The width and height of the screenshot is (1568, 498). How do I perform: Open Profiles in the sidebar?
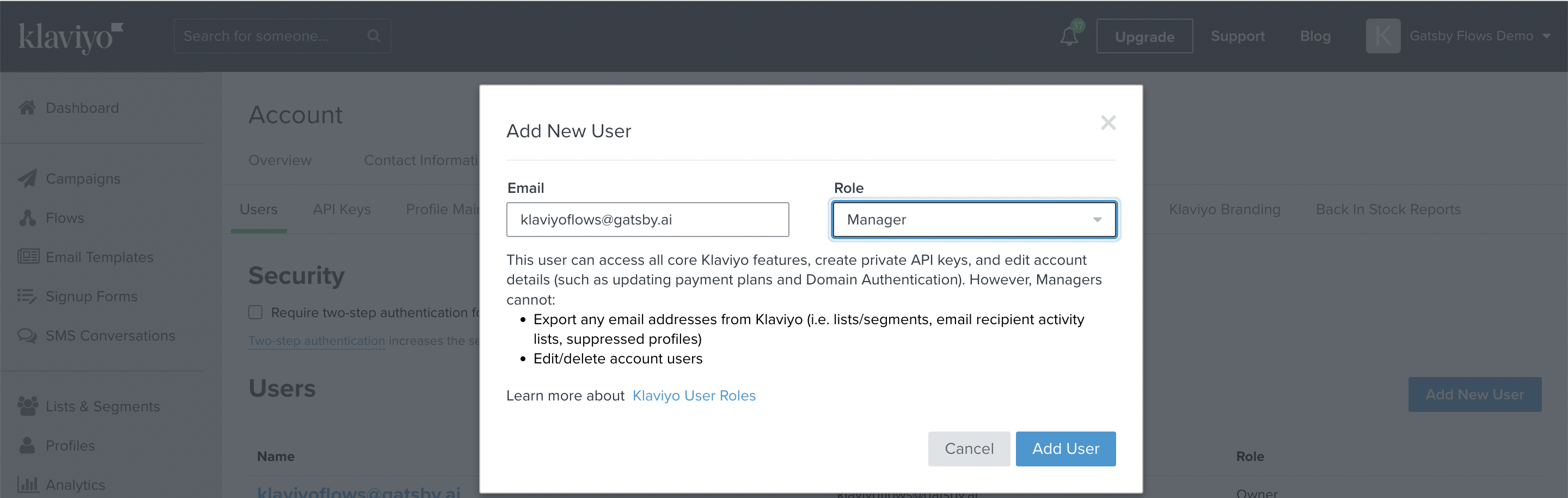click(70, 446)
